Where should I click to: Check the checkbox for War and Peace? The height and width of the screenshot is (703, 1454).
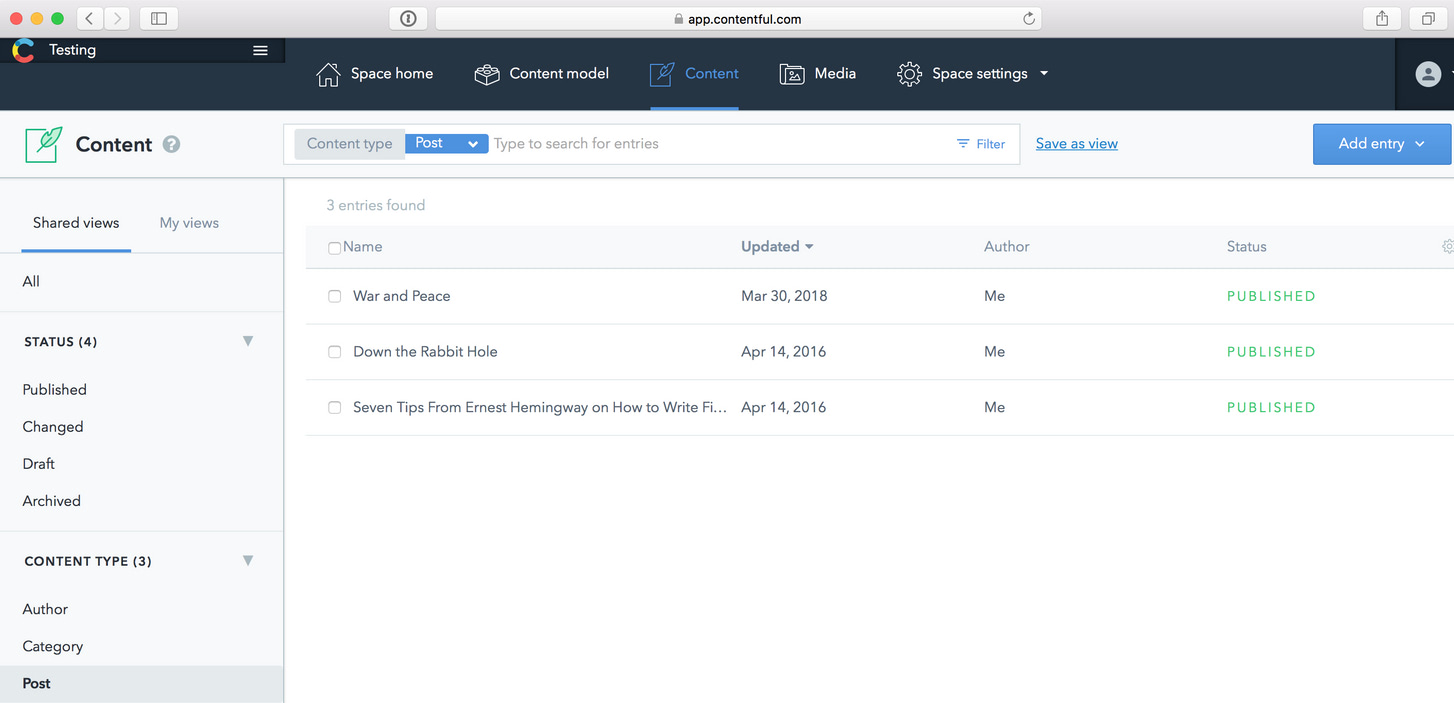[334, 295]
